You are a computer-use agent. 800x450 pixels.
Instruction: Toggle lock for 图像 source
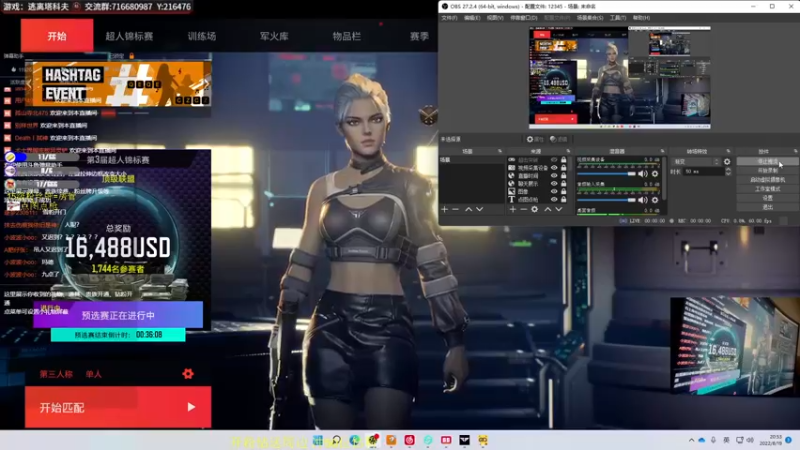[x=564, y=191]
